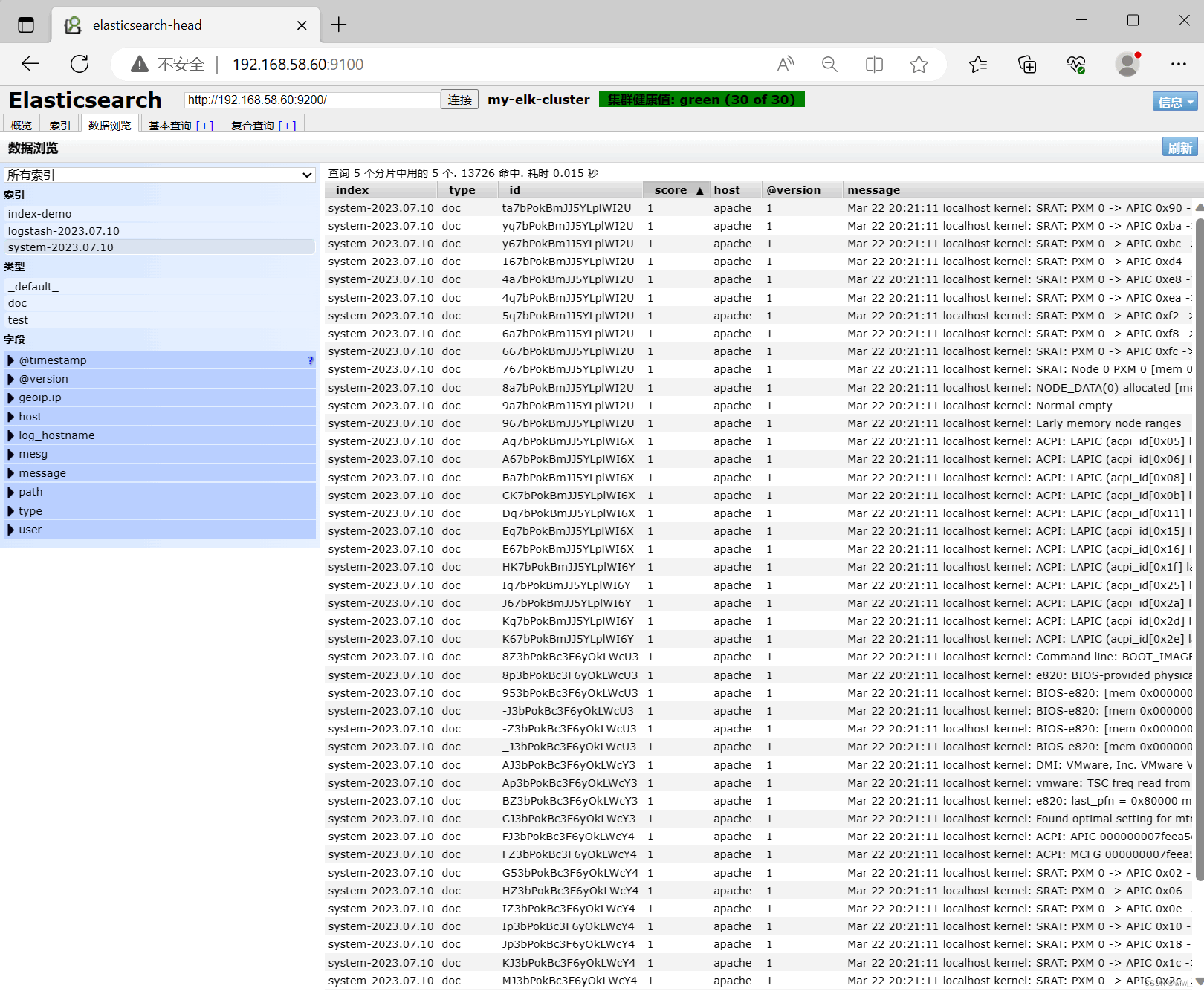Click the not-secure warning triangle icon
This screenshot has width=1204, height=994.
pyautogui.click(x=139, y=65)
